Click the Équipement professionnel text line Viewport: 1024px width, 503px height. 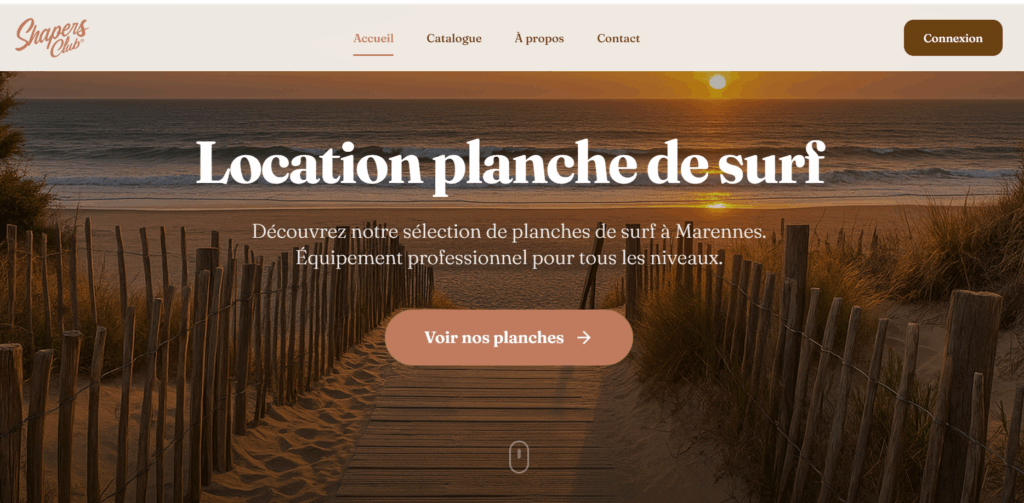(x=509, y=257)
